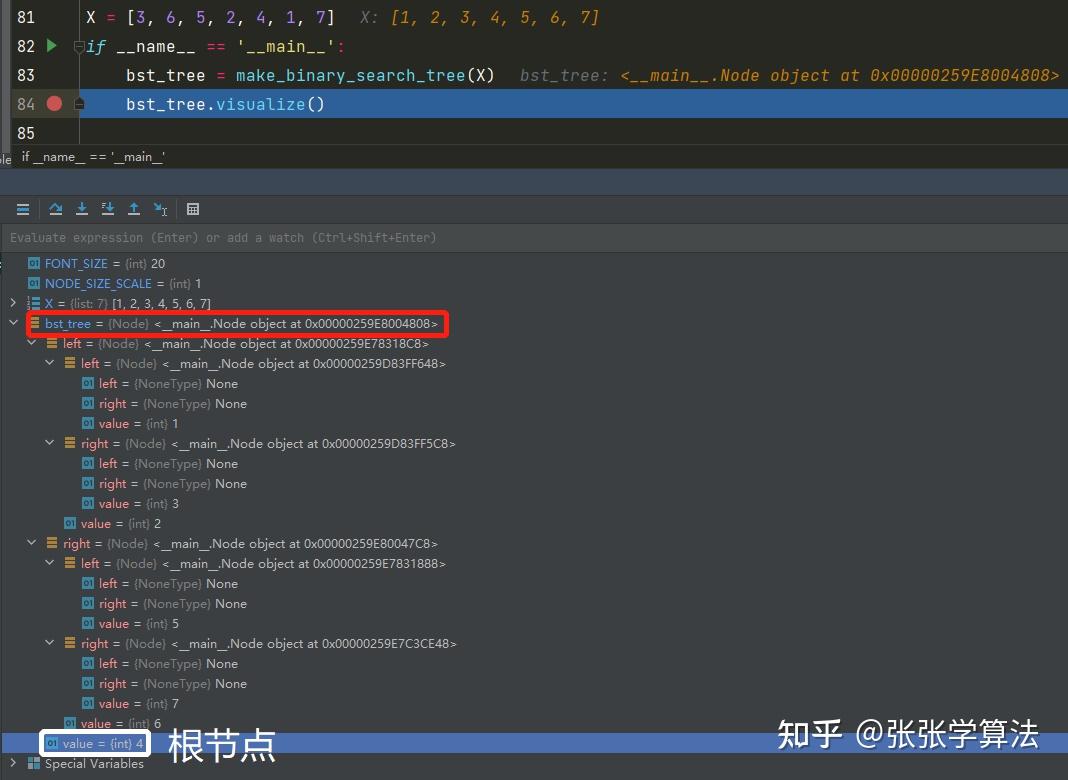Click the Show Execution Point icon
Screen dimensions: 1068x780
click(23, 209)
